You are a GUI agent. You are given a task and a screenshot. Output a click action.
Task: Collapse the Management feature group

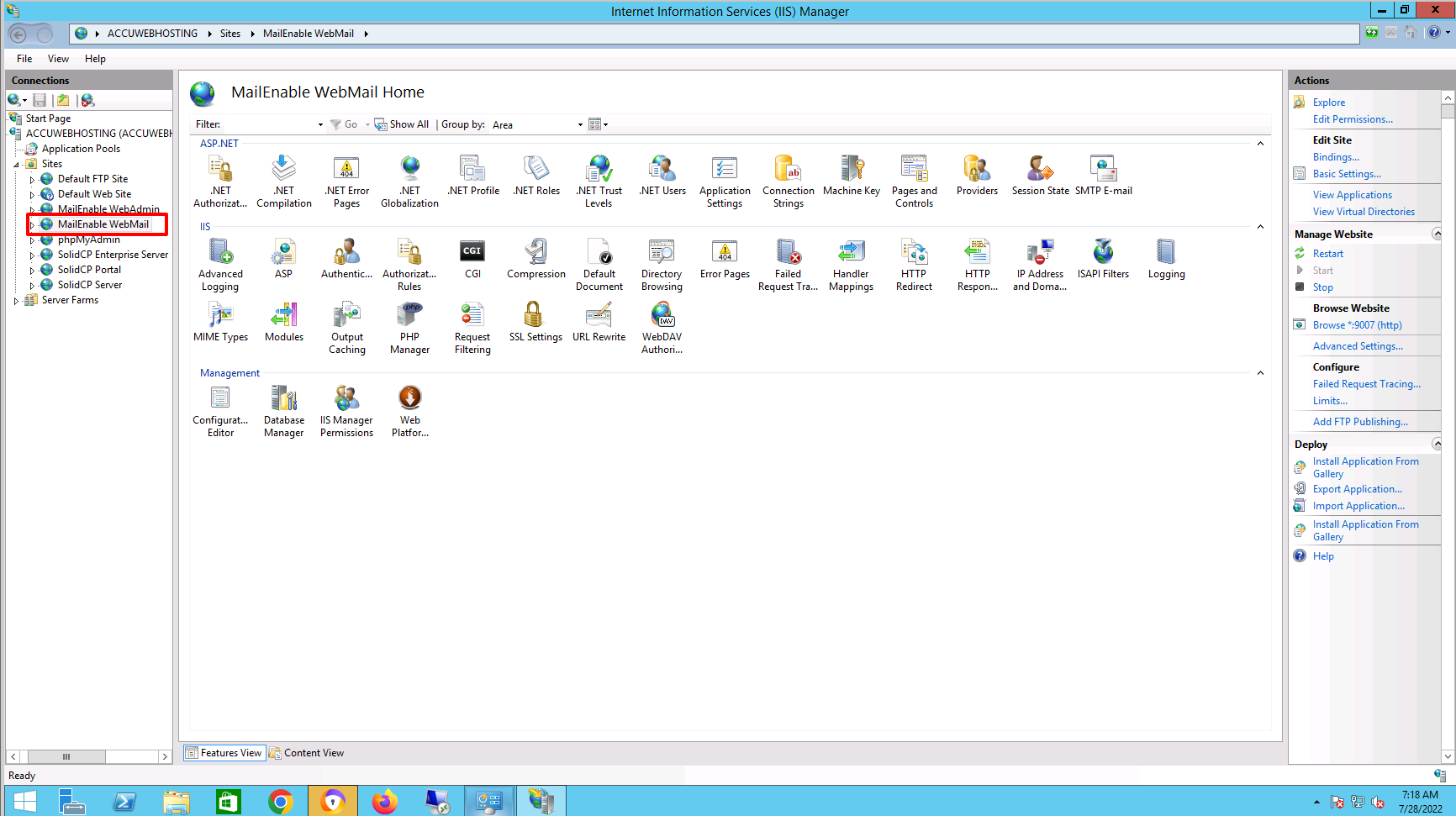(x=1260, y=373)
